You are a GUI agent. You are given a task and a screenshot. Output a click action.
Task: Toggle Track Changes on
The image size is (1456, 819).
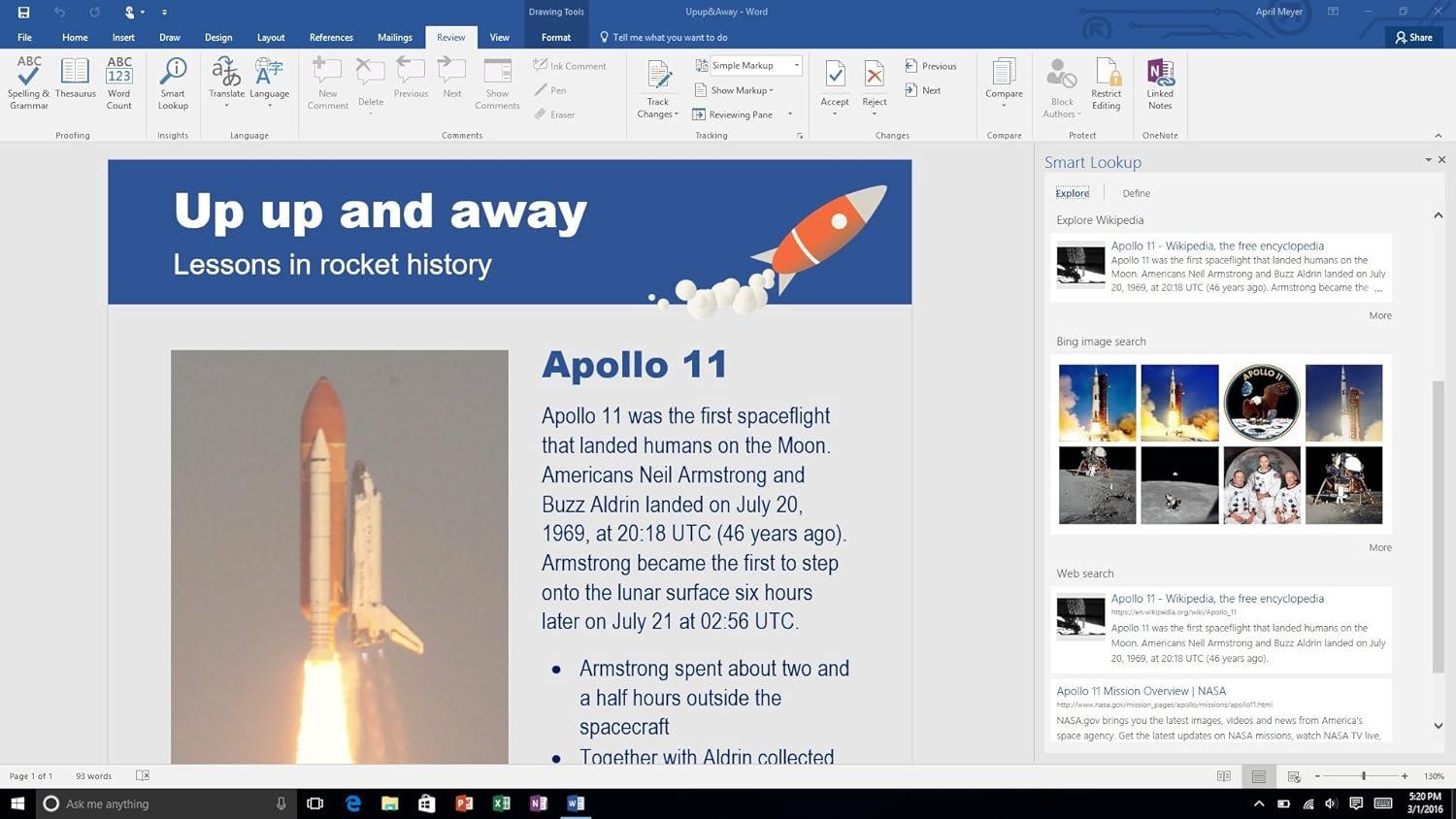click(658, 78)
